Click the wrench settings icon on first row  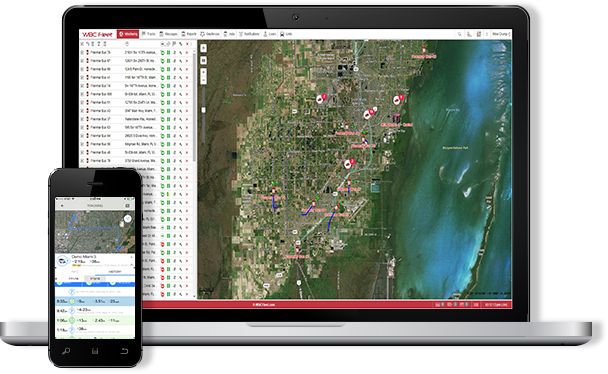181,52
